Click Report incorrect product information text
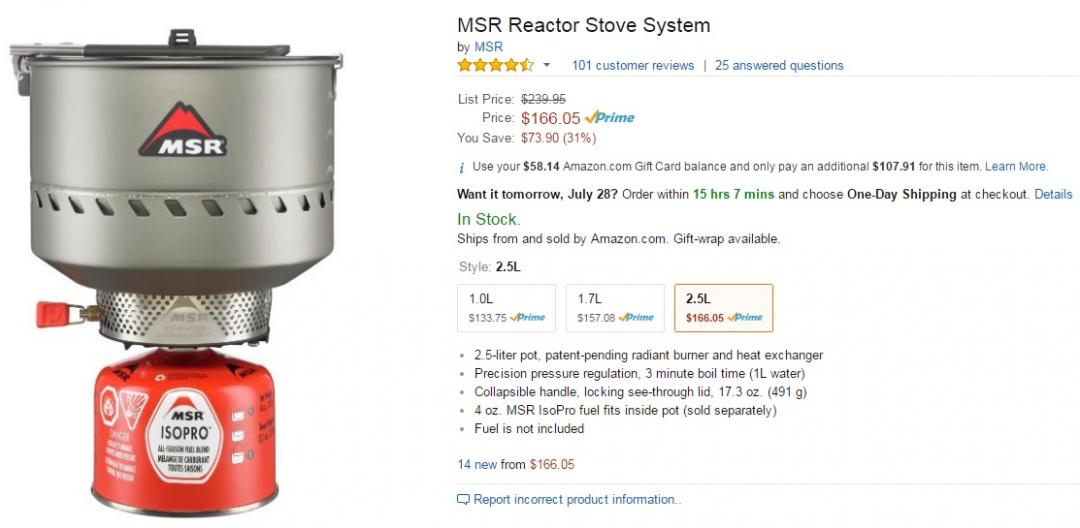Image resolution: width=1080 pixels, height=528 pixels. tap(577, 499)
